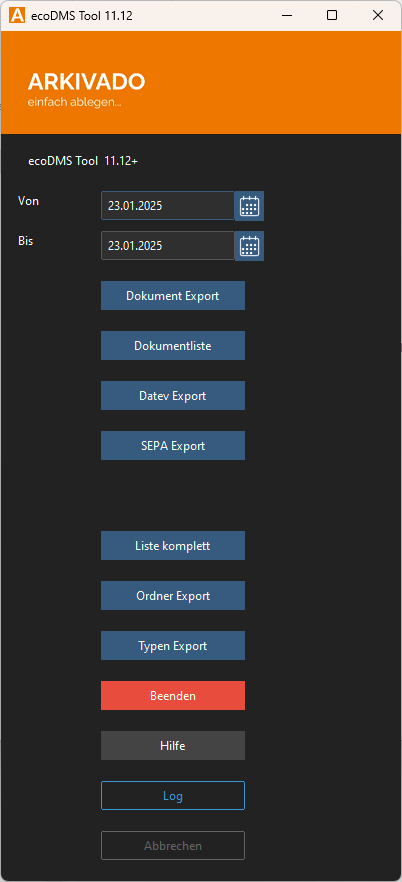This screenshot has height=882, width=402.
Task: Start the Dokument Export
Action: [173, 295]
